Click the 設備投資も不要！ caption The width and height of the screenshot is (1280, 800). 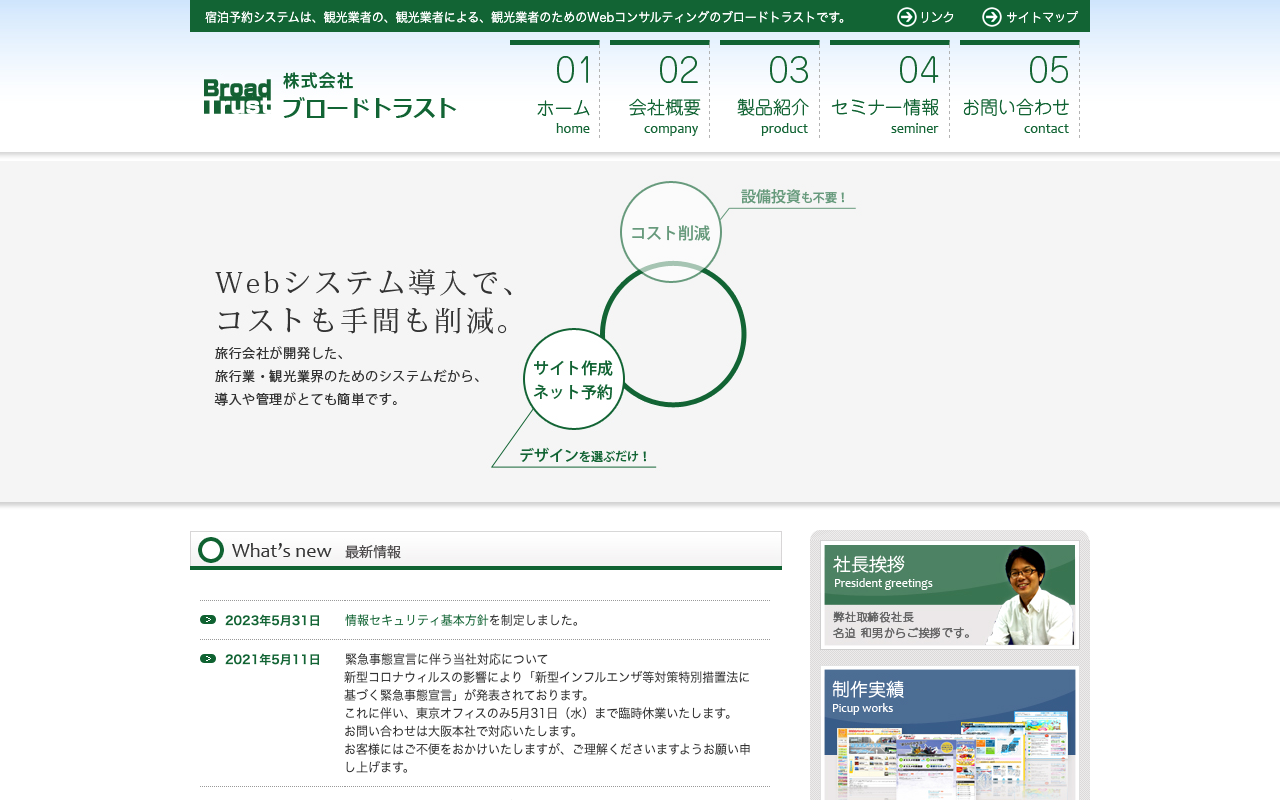pyautogui.click(x=794, y=197)
